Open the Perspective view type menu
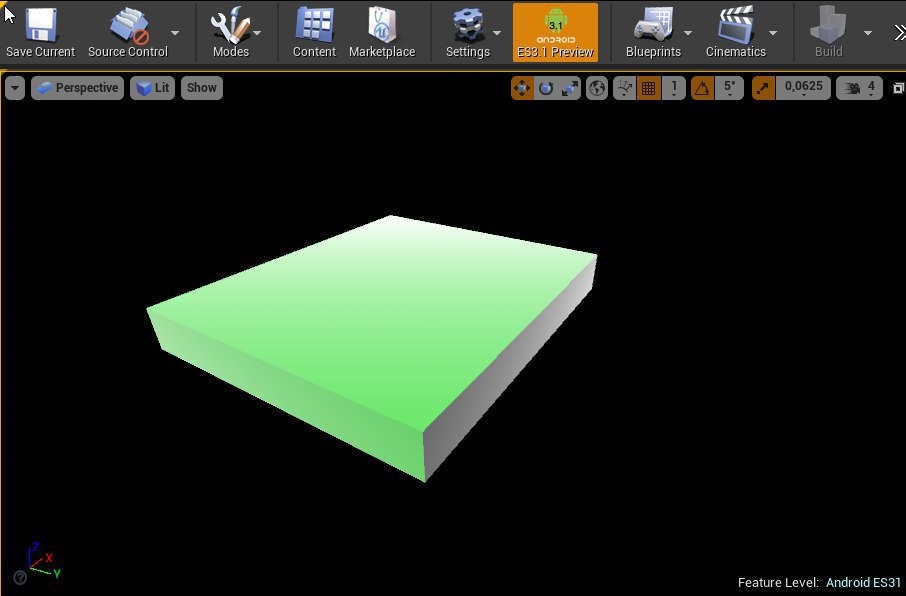Image resolution: width=906 pixels, height=596 pixels. (77, 88)
